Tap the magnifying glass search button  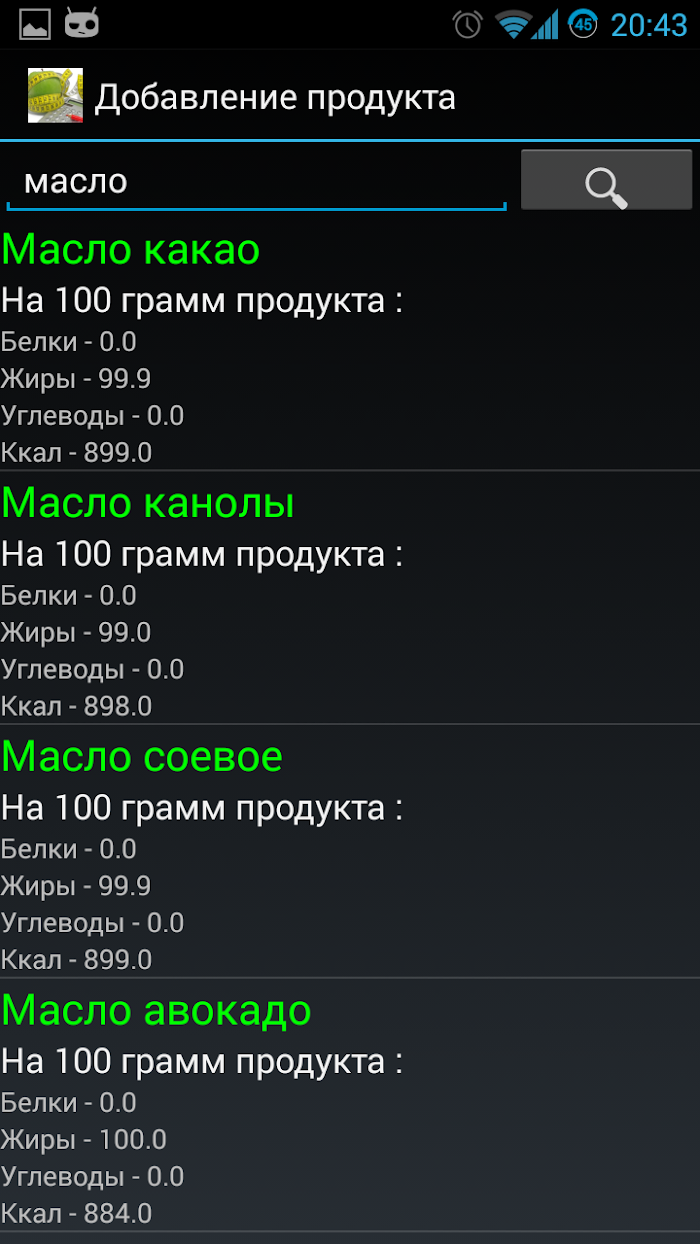pos(606,180)
